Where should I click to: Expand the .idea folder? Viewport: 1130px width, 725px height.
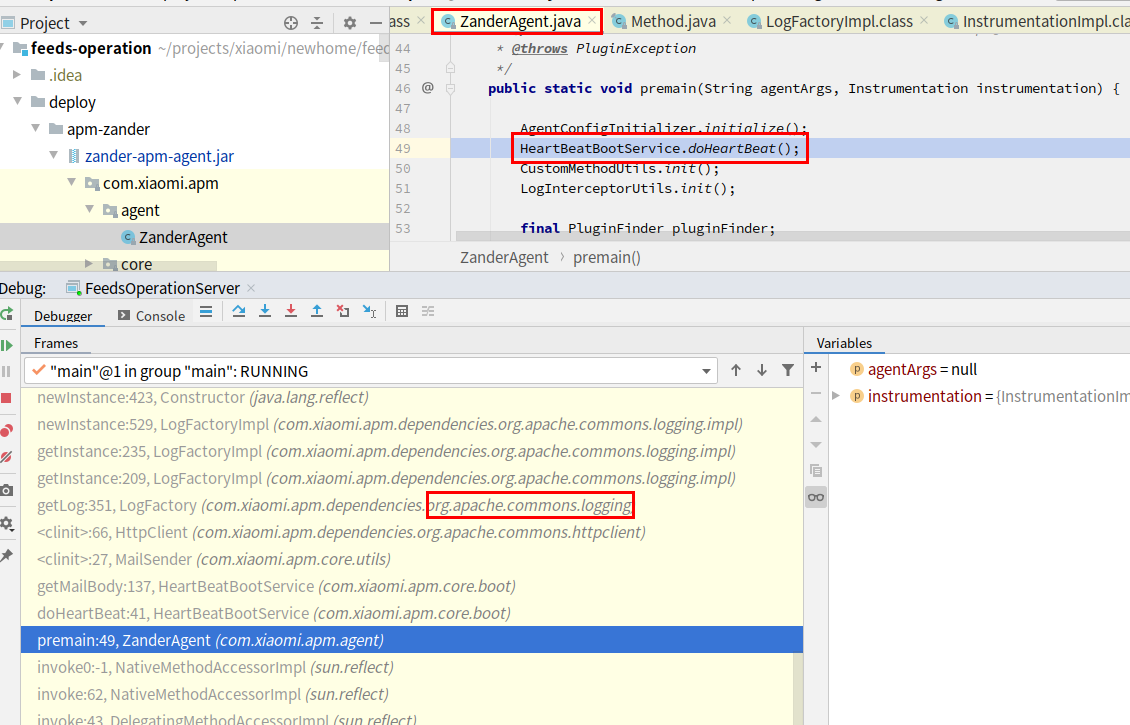coord(17,75)
